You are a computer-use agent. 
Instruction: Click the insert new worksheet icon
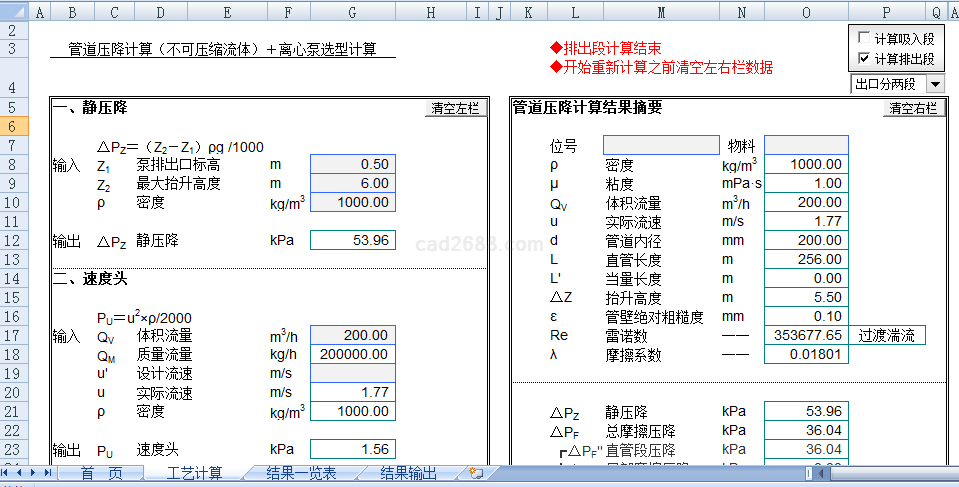coord(475,473)
